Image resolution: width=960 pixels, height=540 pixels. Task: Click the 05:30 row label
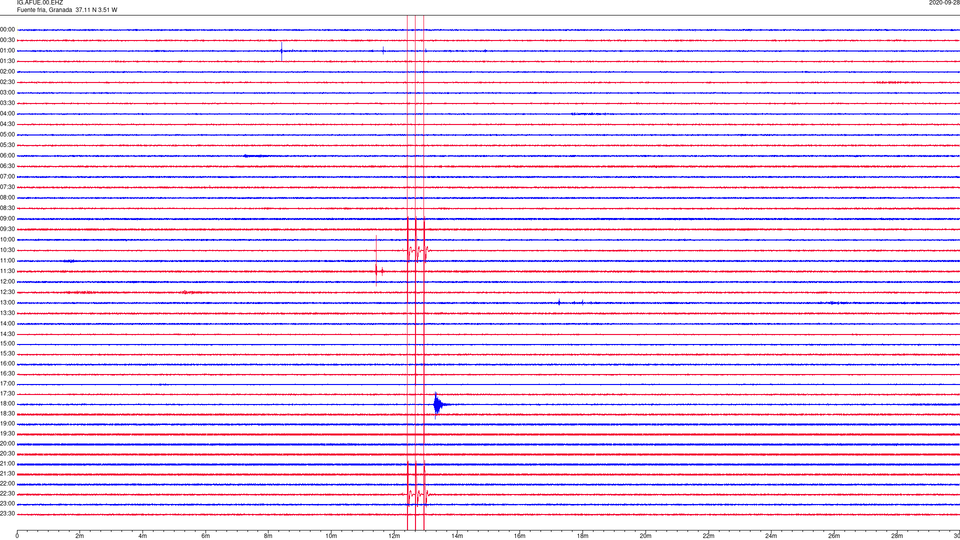click(7, 145)
